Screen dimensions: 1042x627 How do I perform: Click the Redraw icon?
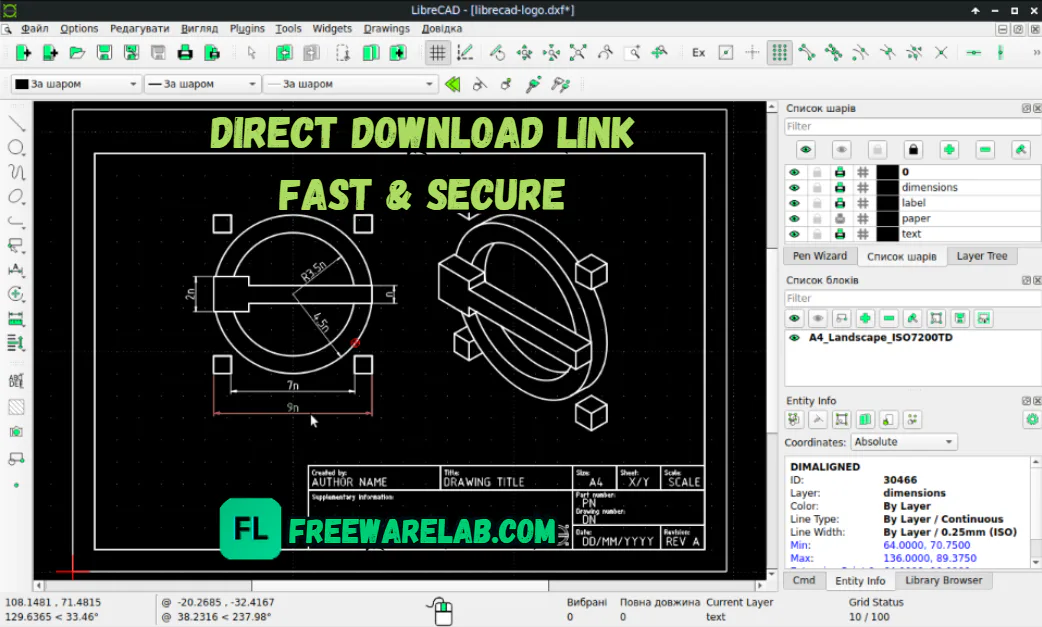tap(497, 52)
